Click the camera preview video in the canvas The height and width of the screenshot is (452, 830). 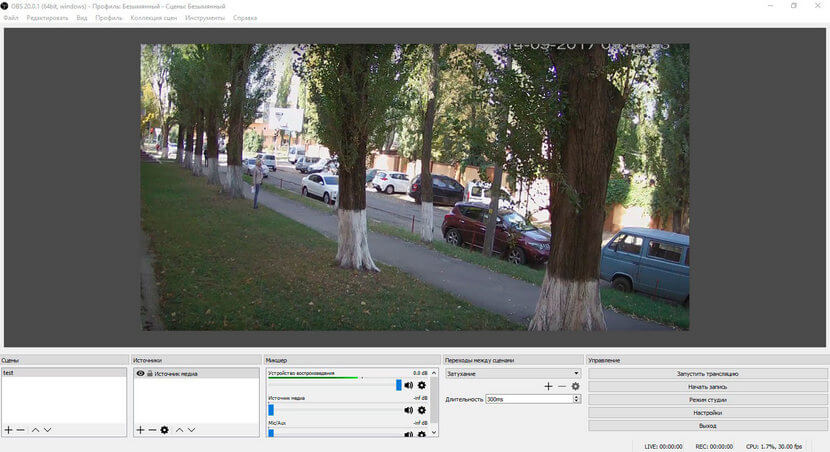[414, 187]
